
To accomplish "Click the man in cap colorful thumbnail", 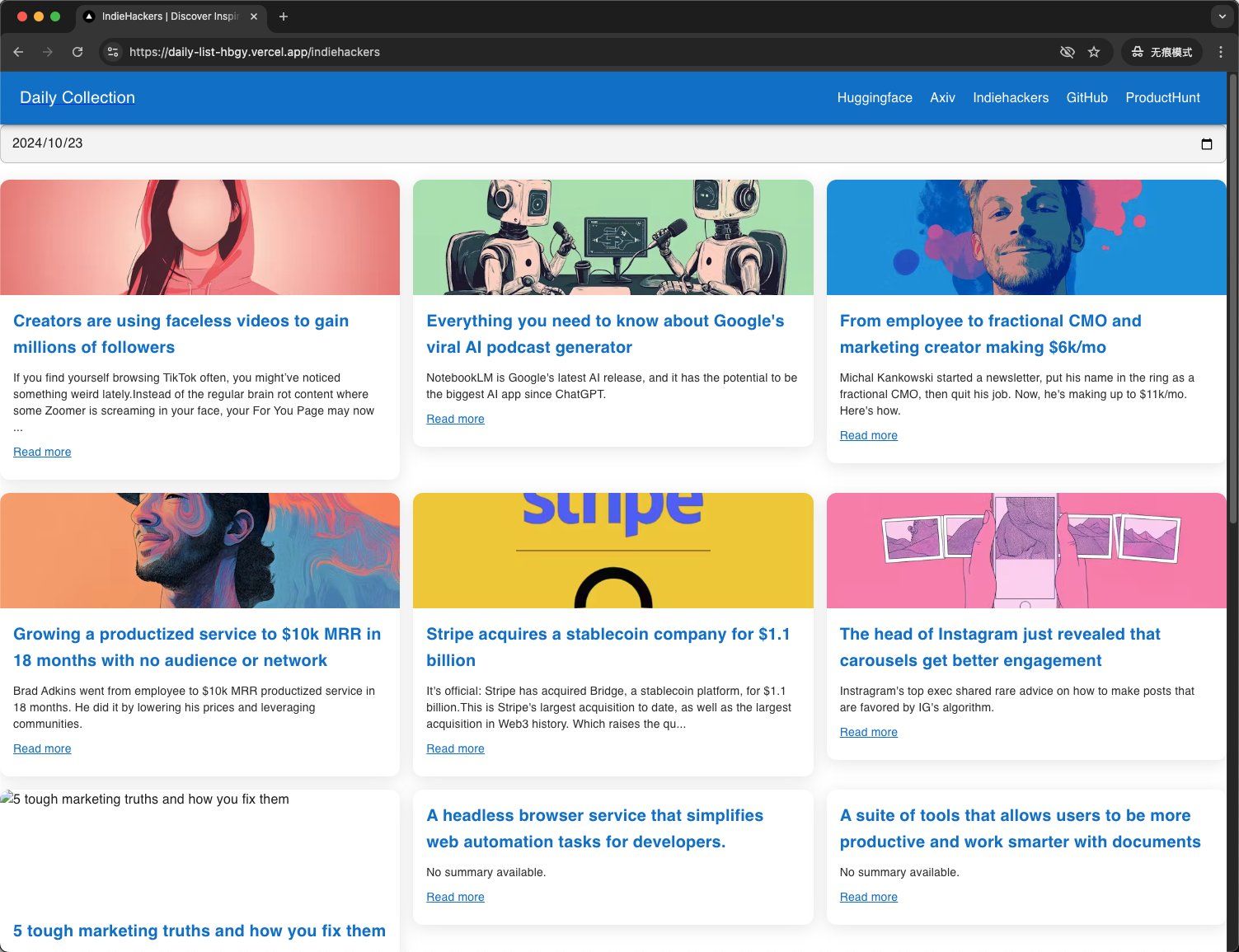I will 199,551.
